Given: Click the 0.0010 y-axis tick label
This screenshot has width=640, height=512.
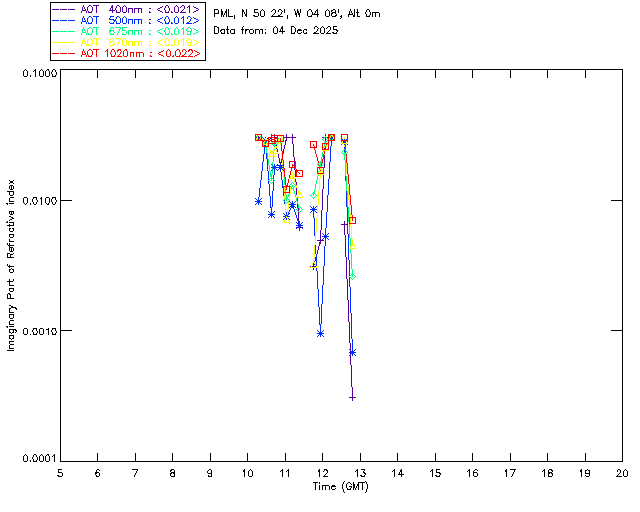Looking at the screenshot, I should pos(39,331).
